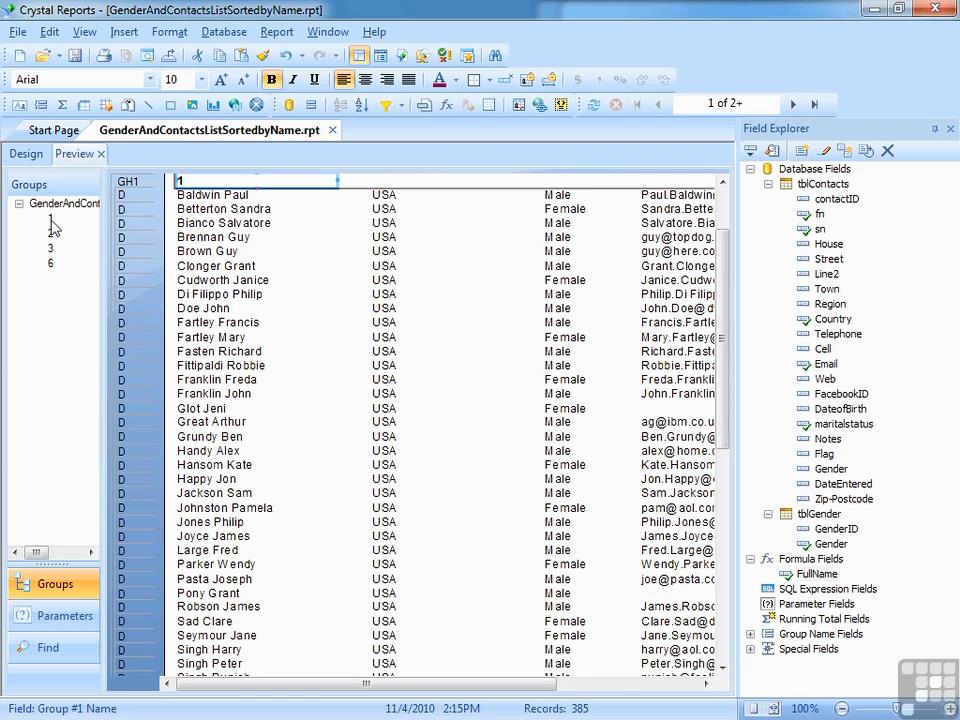Collapse the tblGender table node

click(768, 514)
